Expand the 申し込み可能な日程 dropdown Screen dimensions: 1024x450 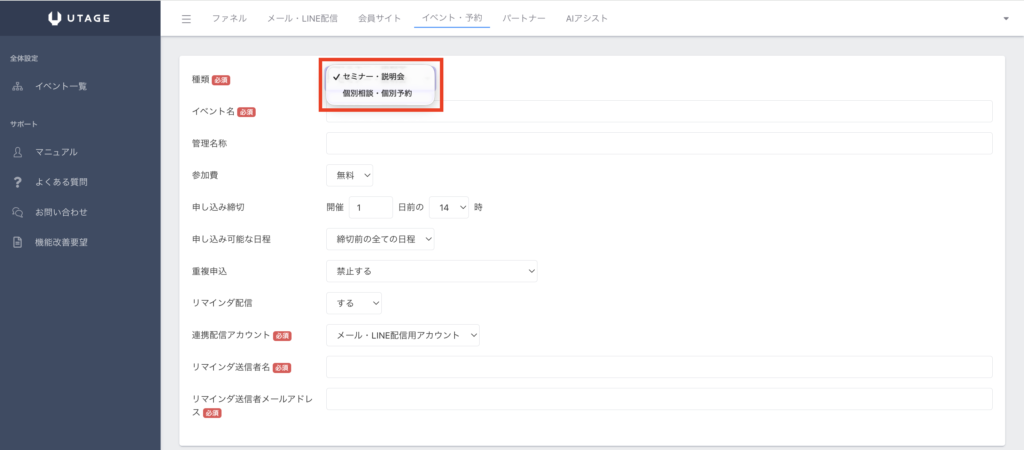coord(380,239)
